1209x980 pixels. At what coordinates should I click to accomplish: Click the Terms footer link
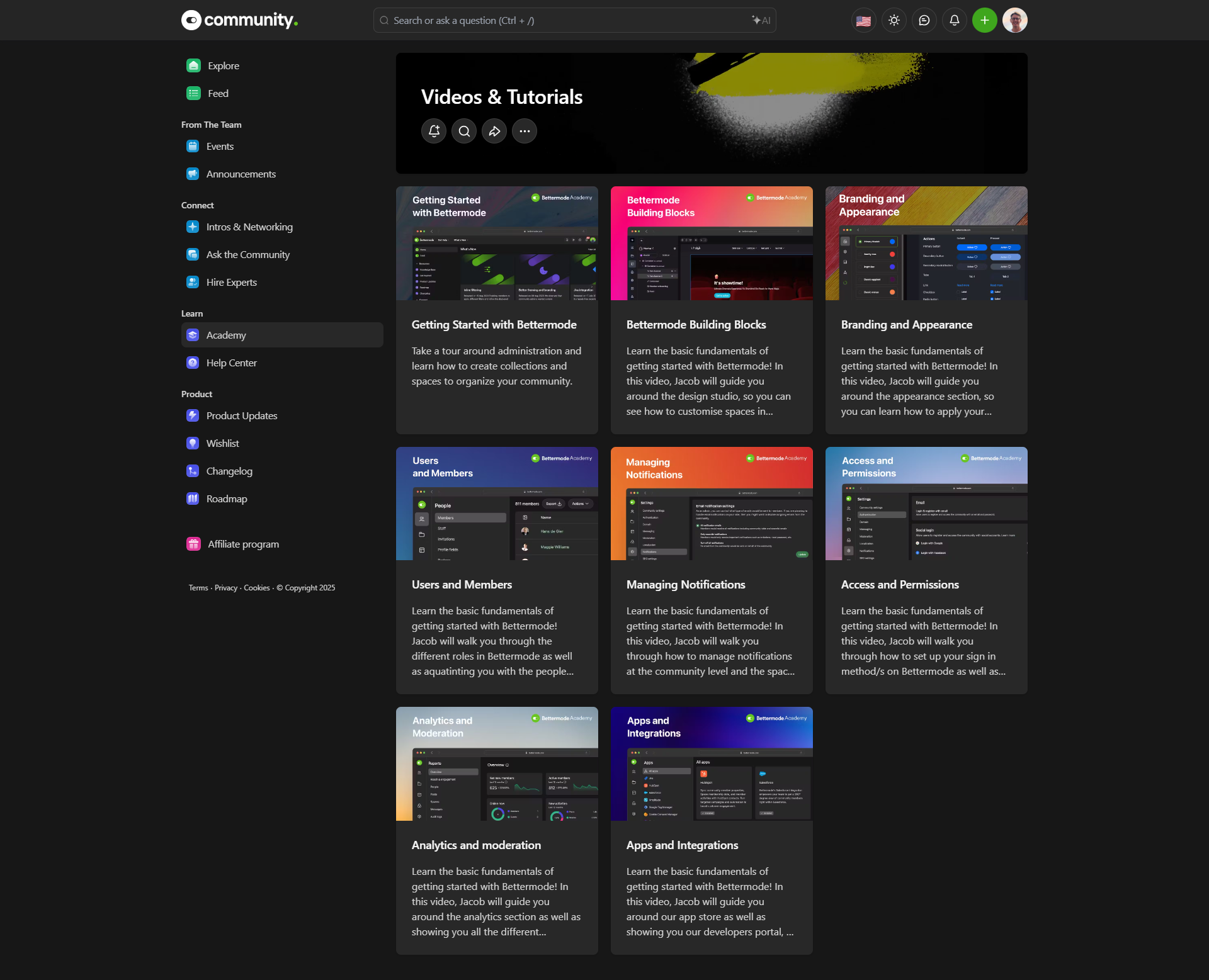(x=198, y=587)
